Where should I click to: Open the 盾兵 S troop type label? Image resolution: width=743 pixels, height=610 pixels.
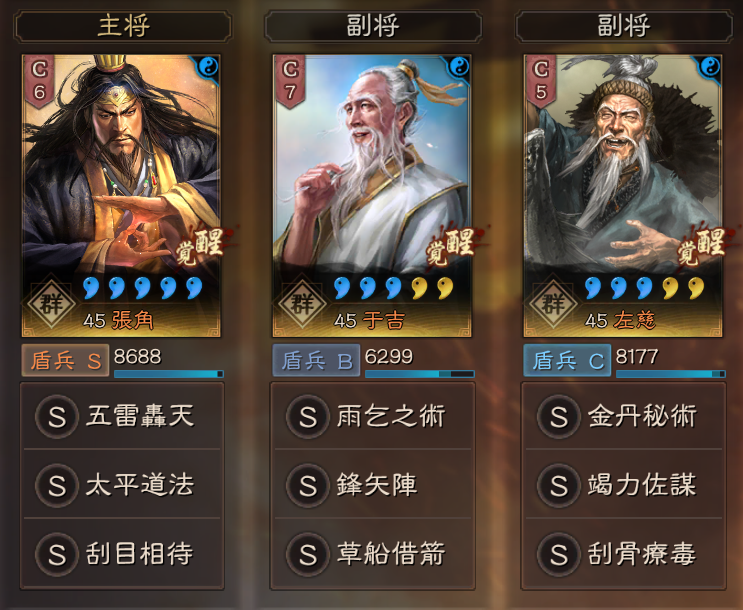point(65,361)
